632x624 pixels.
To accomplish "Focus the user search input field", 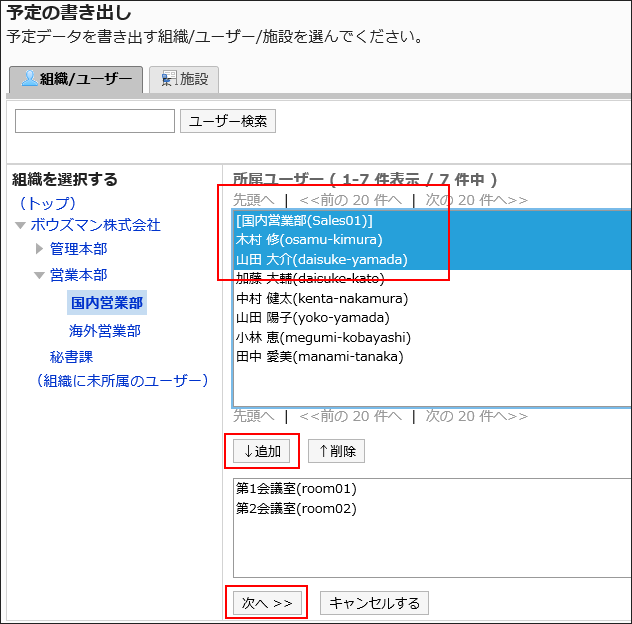I will [x=95, y=121].
